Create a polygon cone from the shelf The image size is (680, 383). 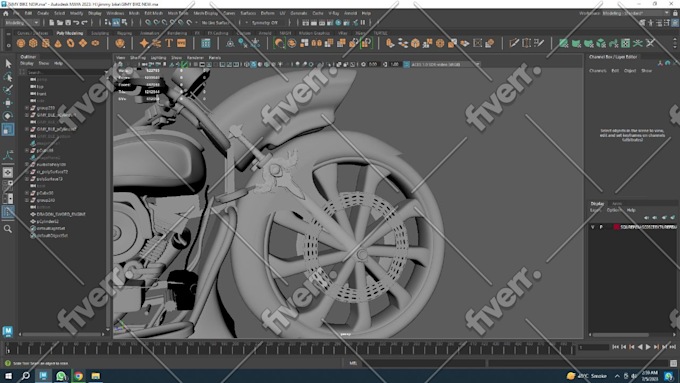click(x=58, y=43)
